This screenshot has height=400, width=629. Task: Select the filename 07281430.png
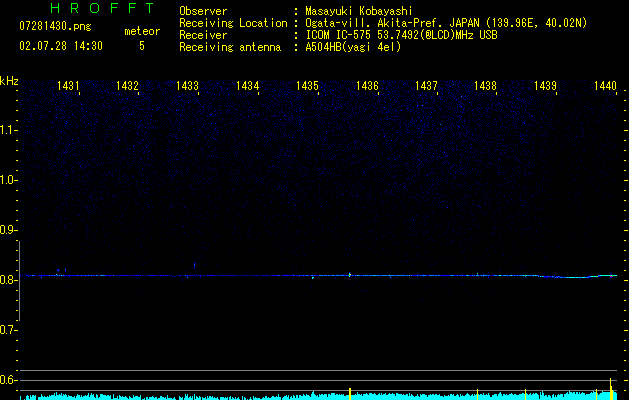tap(55, 27)
